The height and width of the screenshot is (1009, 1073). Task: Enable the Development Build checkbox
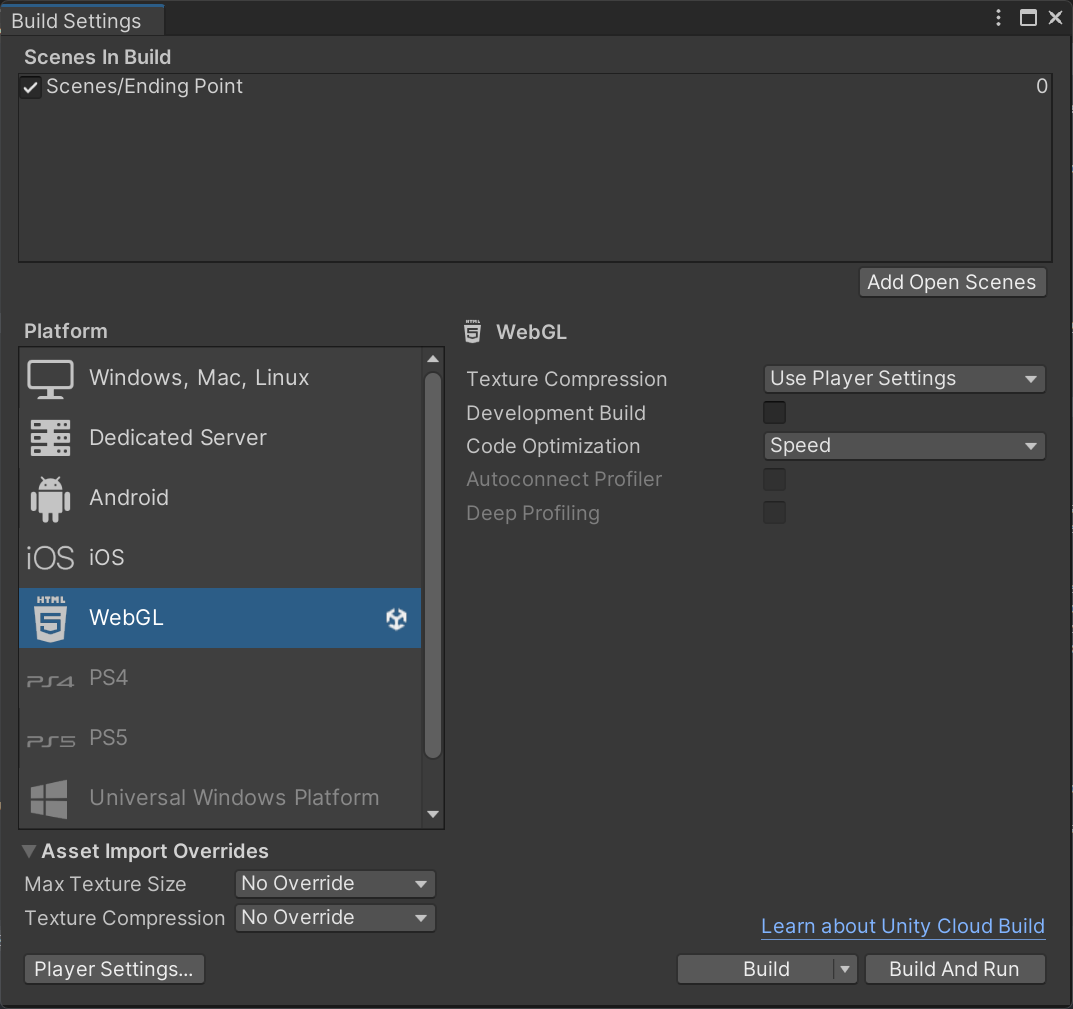tap(774, 413)
